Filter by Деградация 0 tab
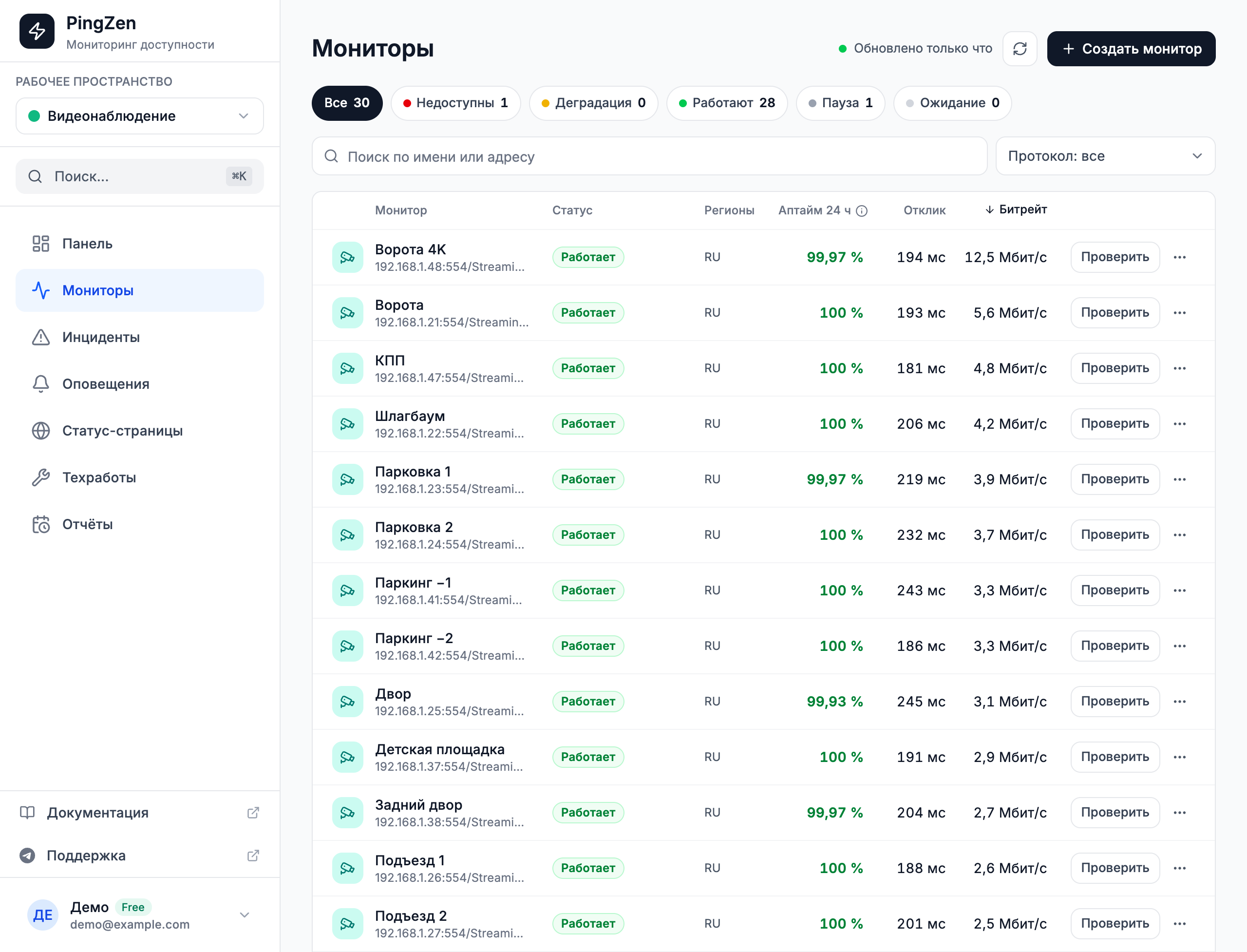 click(594, 103)
